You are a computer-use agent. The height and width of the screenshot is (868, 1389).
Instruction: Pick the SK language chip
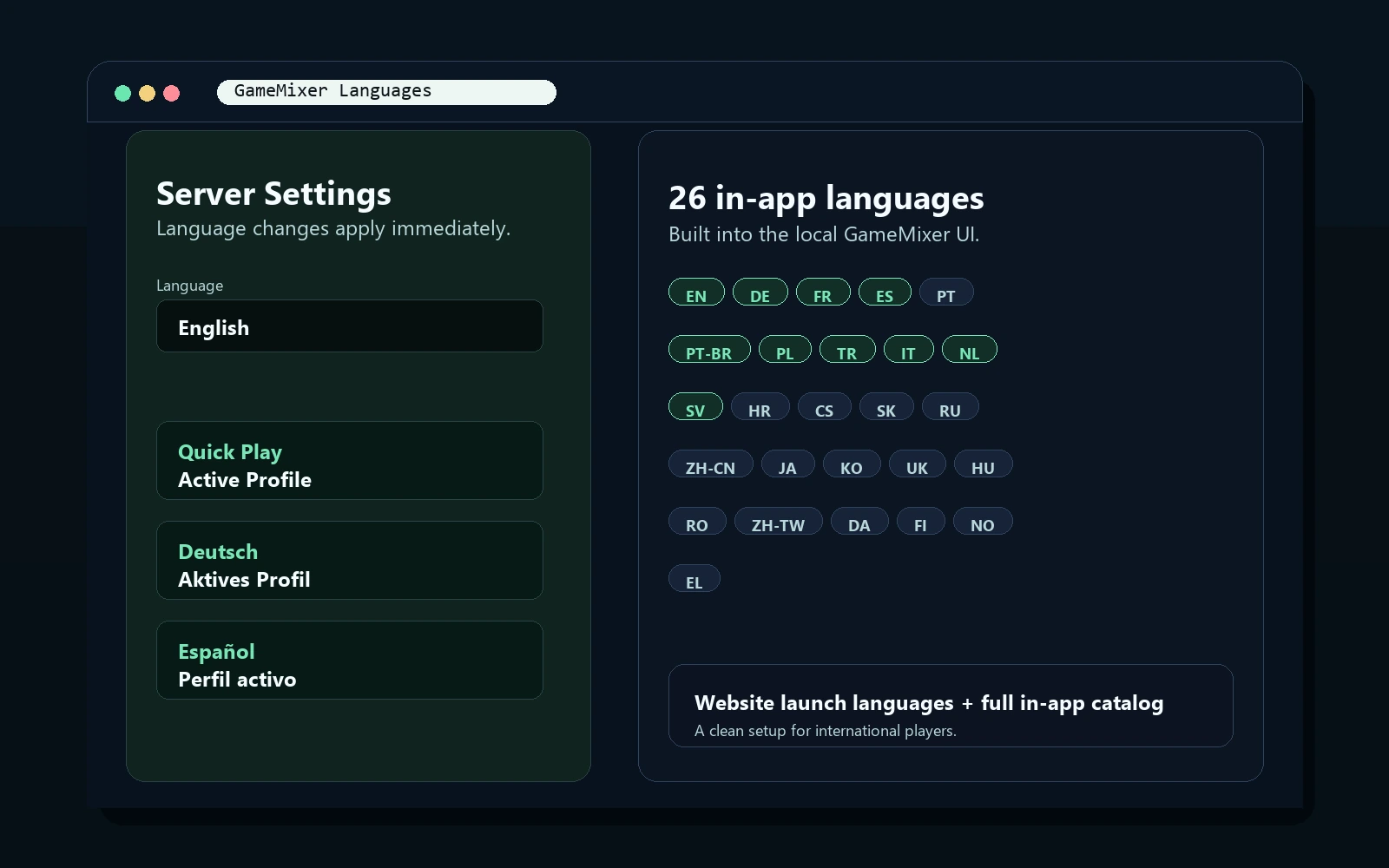click(886, 407)
